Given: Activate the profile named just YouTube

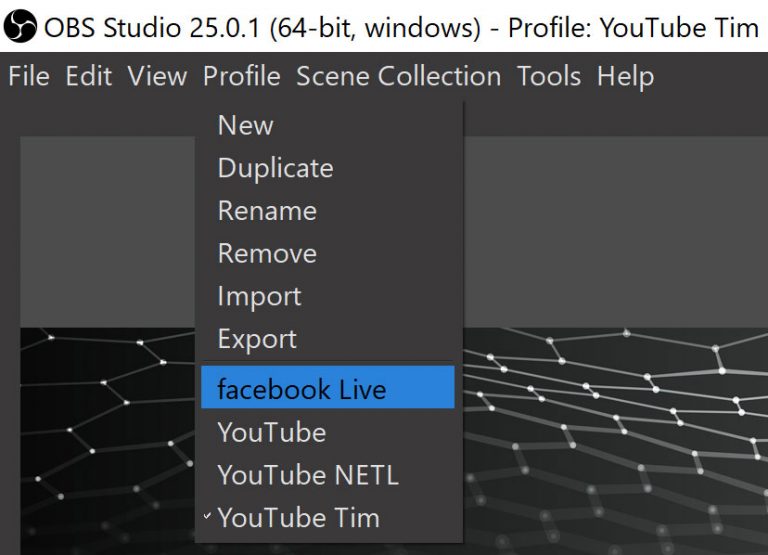Looking at the screenshot, I should [271, 433].
